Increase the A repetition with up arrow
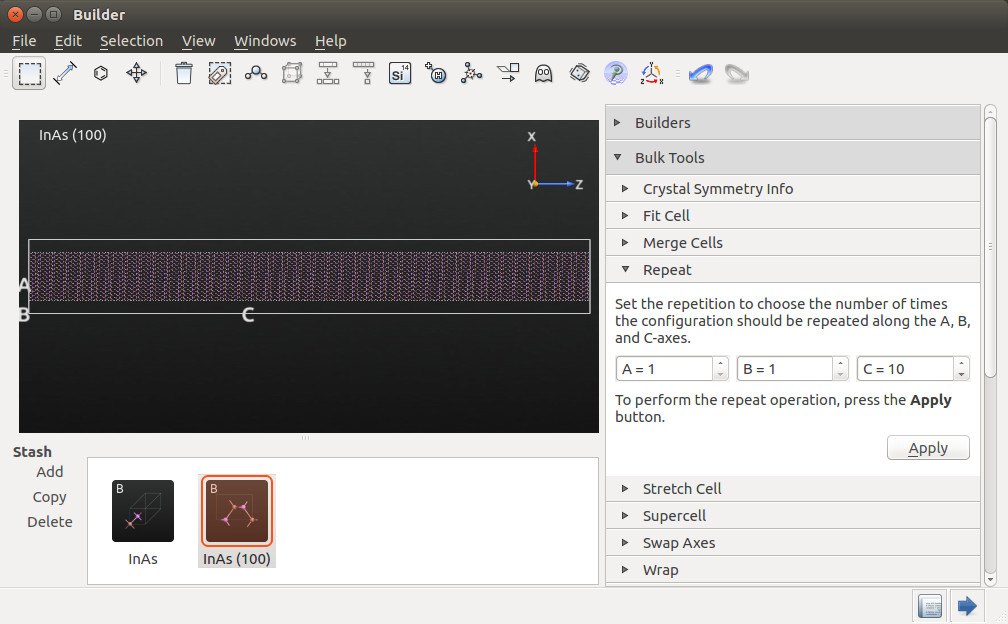Screen dimensions: 1008x624 tap(721, 363)
